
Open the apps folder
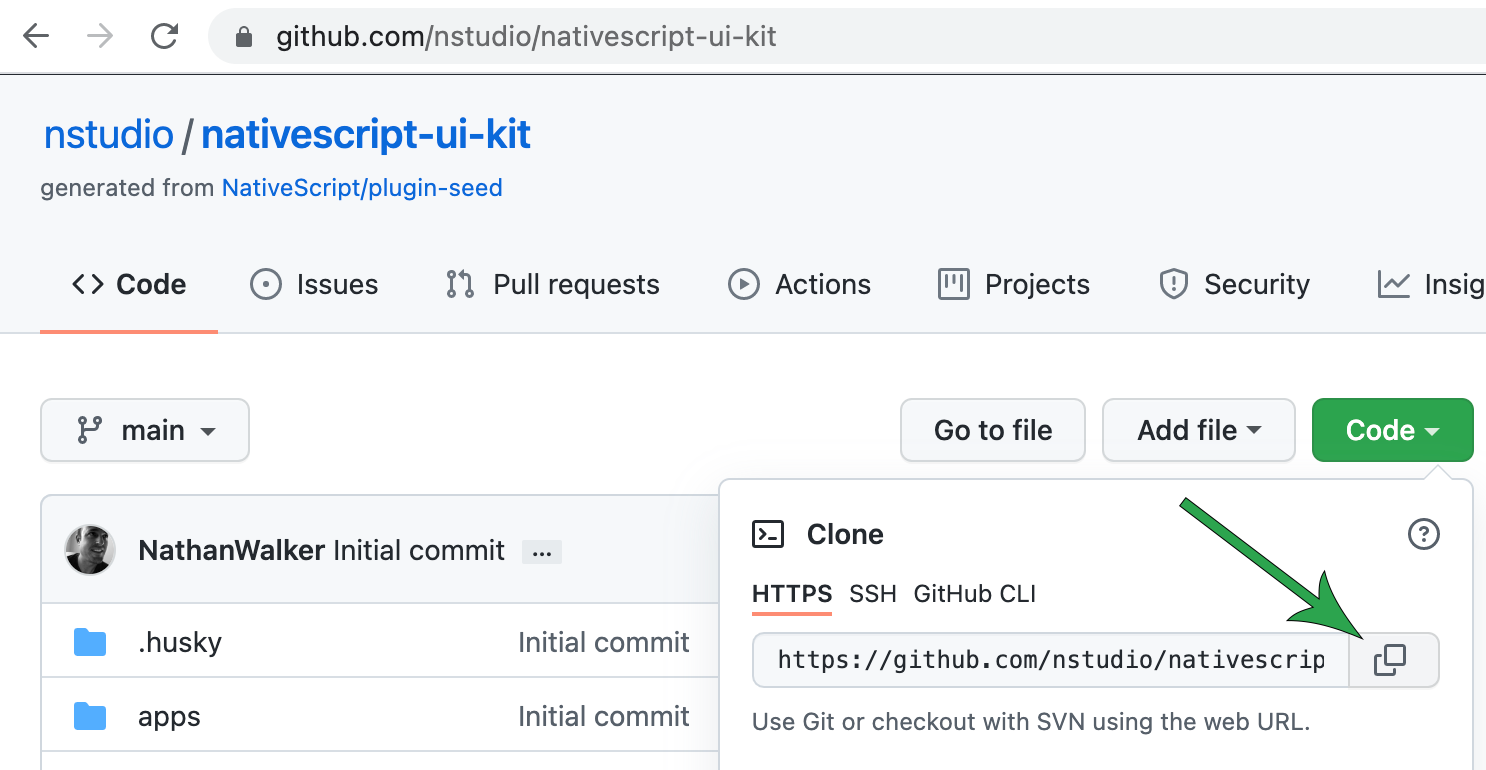pyautogui.click(x=169, y=717)
